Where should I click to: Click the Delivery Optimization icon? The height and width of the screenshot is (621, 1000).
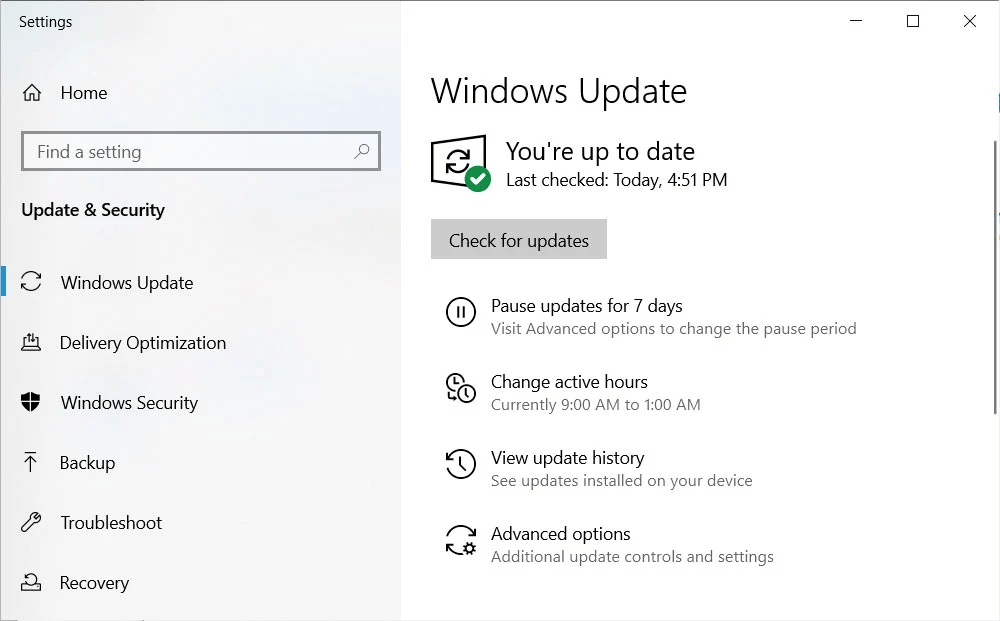pos(31,342)
